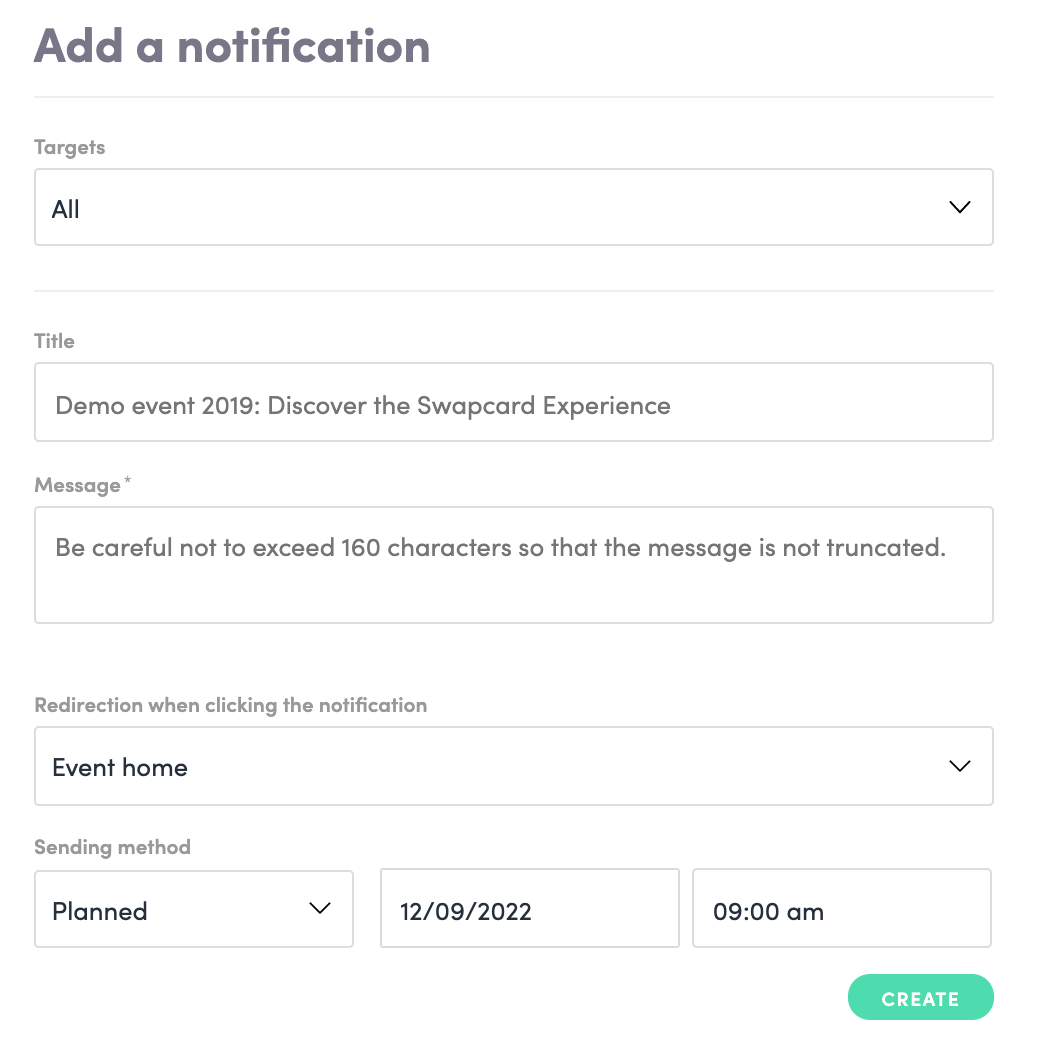Open the Targets dropdown showing All
This screenshot has height=1054, width=1038.
(513, 208)
